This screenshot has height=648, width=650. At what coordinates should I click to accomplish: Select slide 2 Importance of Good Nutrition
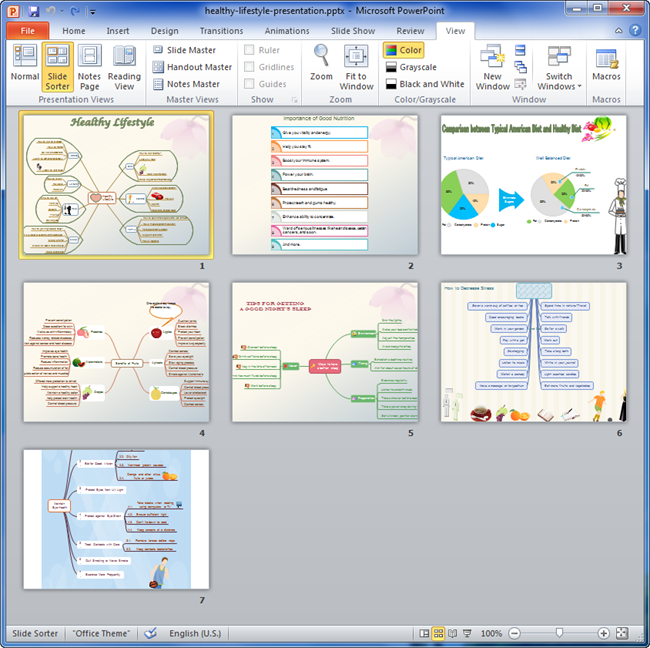[x=325, y=185]
